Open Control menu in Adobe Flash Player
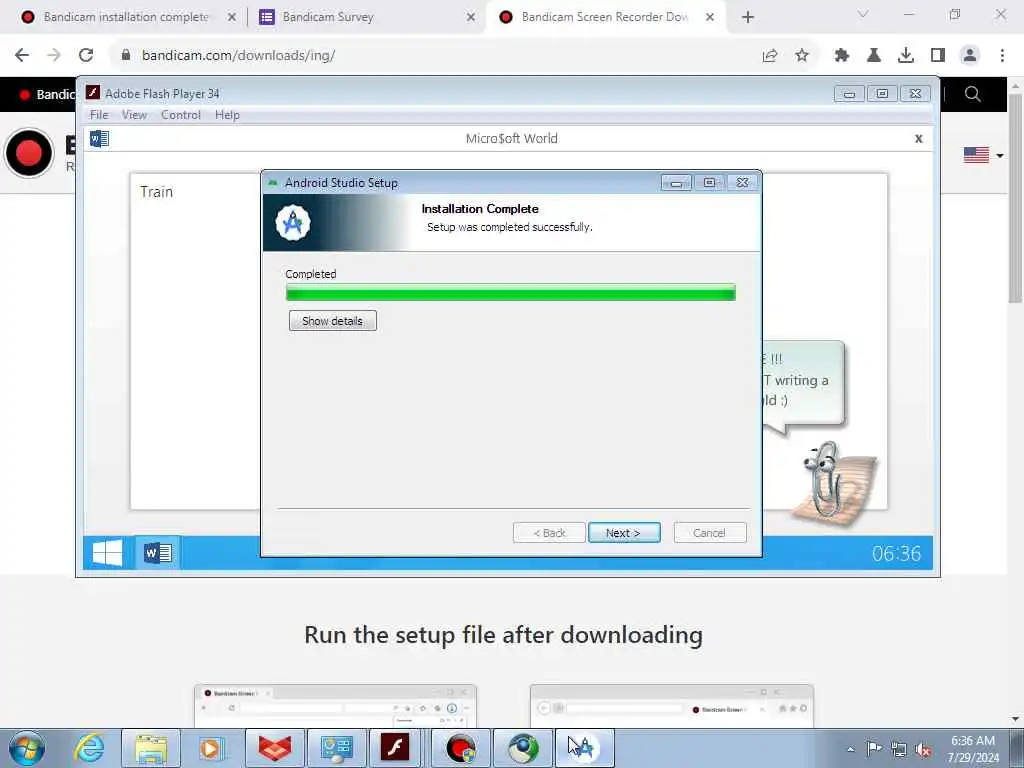Image resolution: width=1024 pixels, height=768 pixels. coord(181,115)
